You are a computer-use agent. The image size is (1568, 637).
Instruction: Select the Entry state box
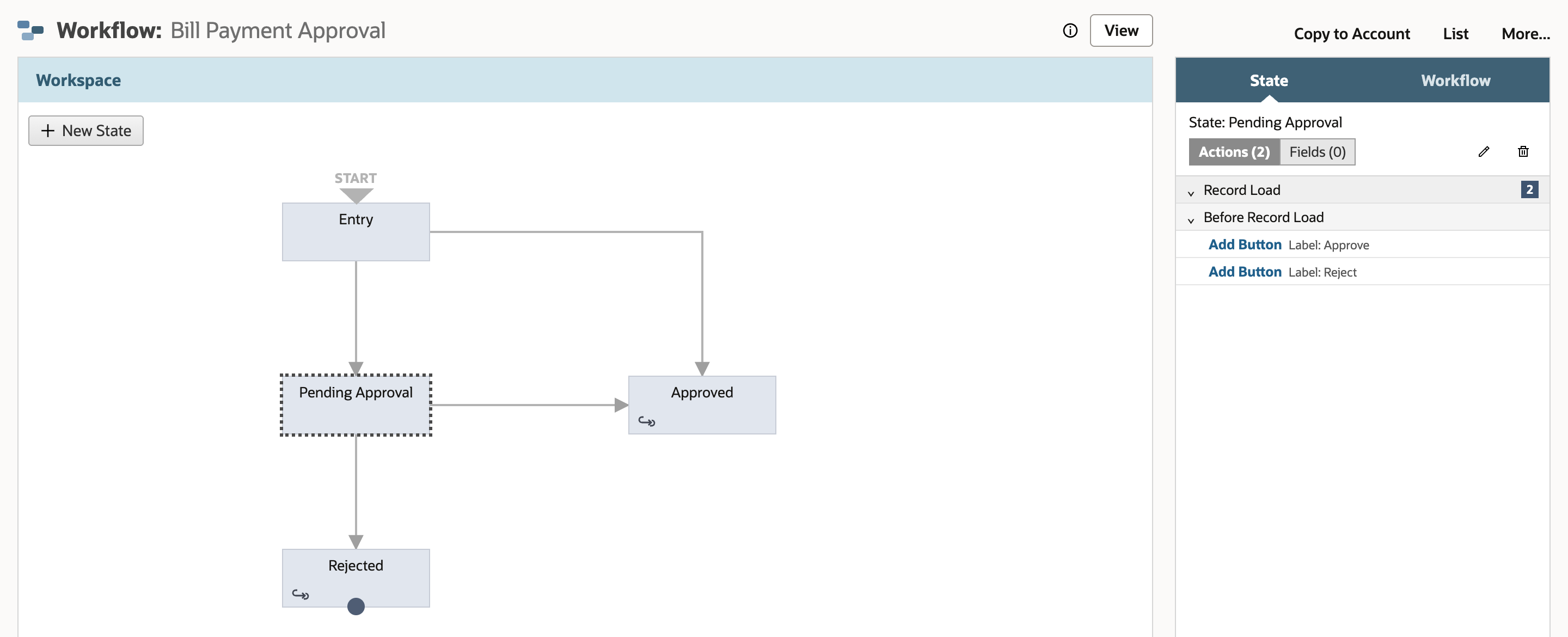pos(356,232)
